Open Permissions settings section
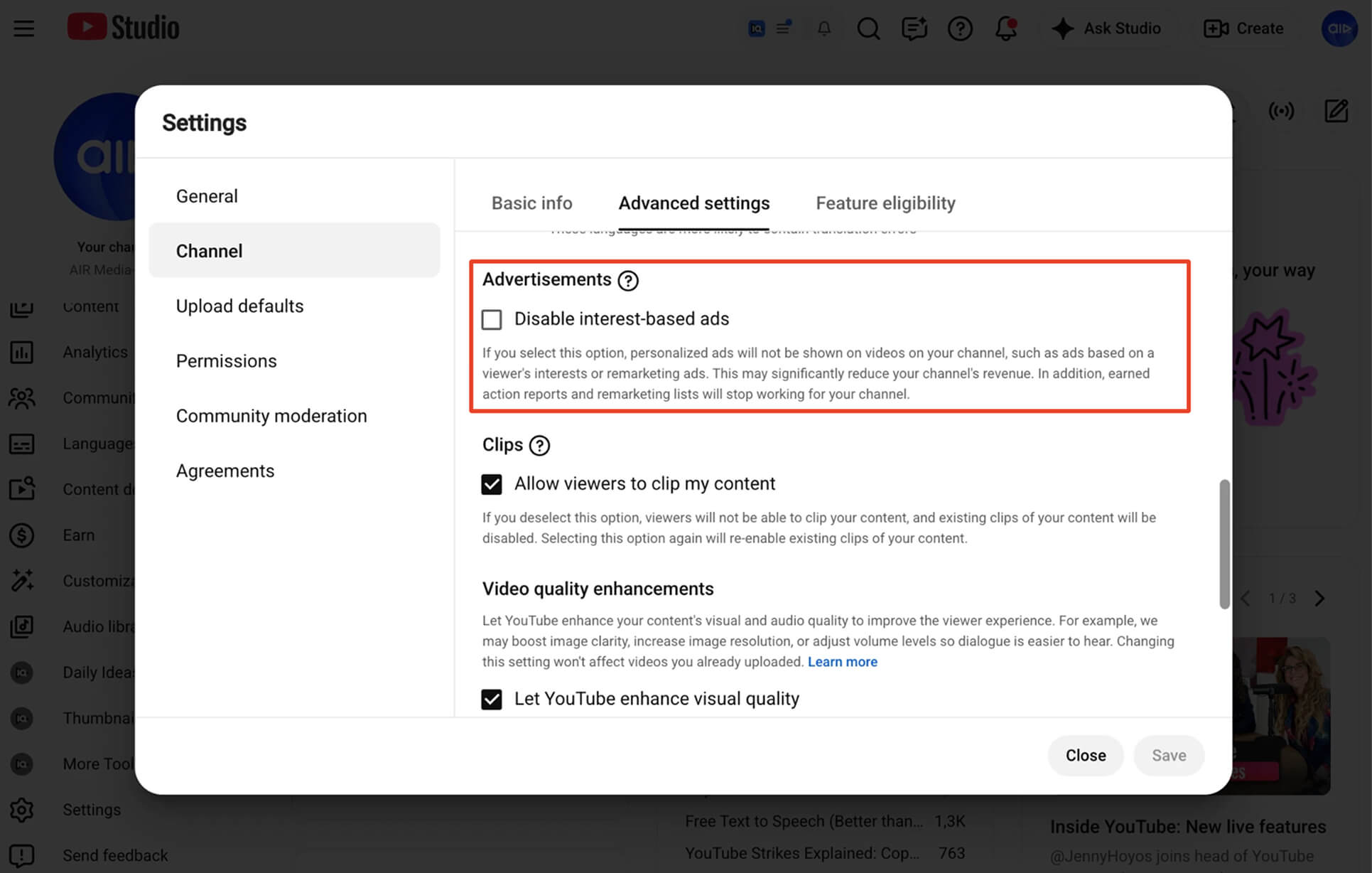 coord(294,360)
